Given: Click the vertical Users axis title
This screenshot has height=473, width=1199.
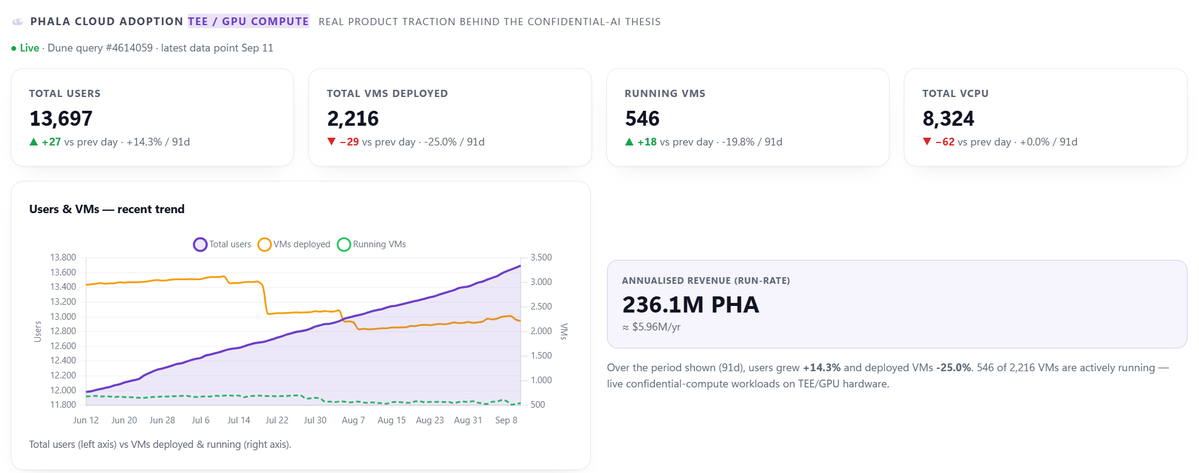Looking at the screenshot, I should tap(38, 332).
